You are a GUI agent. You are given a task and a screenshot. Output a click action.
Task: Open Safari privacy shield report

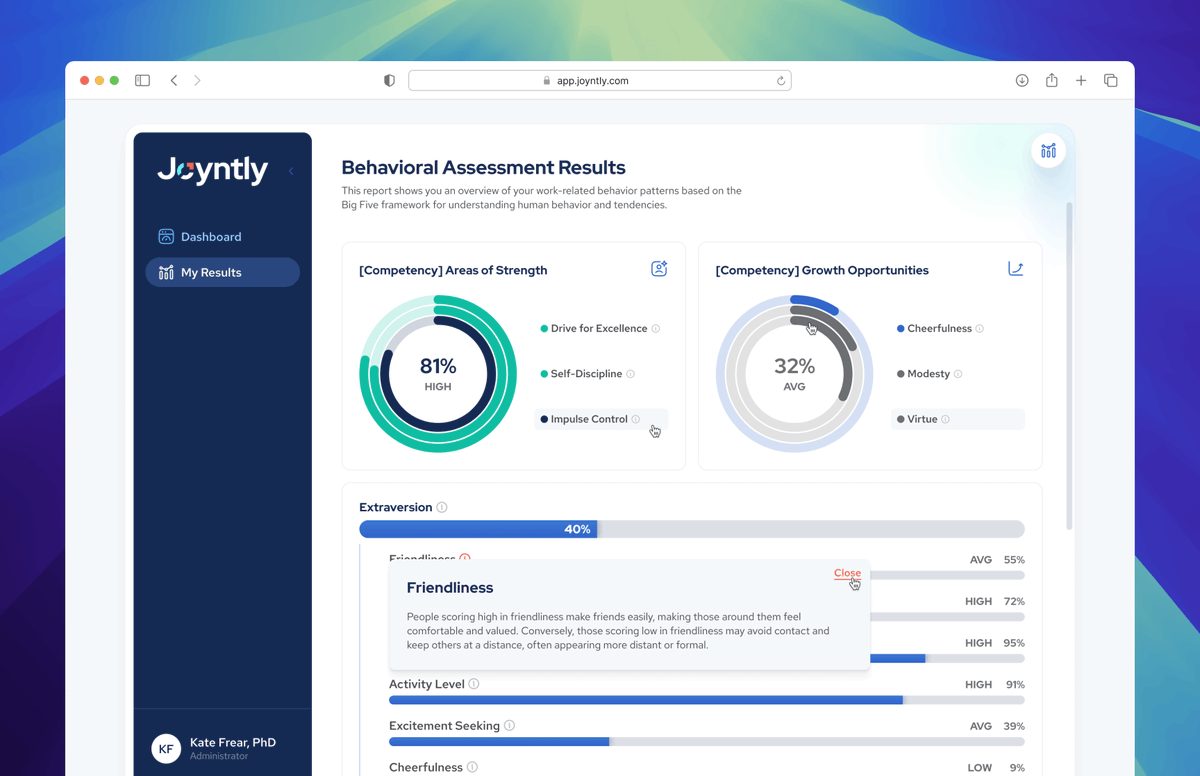[390, 81]
